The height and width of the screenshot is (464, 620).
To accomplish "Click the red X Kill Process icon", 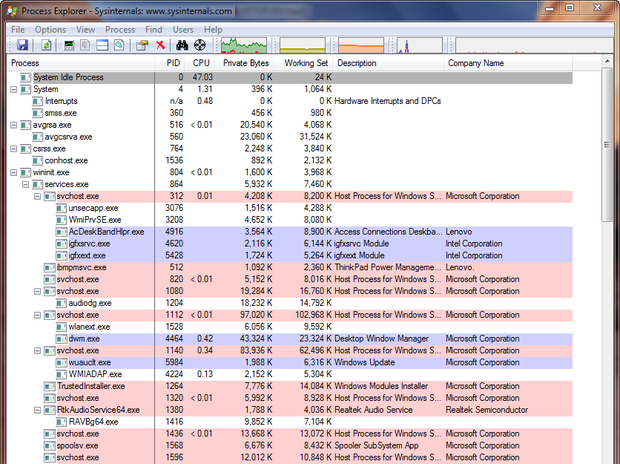I will pos(160,45).
